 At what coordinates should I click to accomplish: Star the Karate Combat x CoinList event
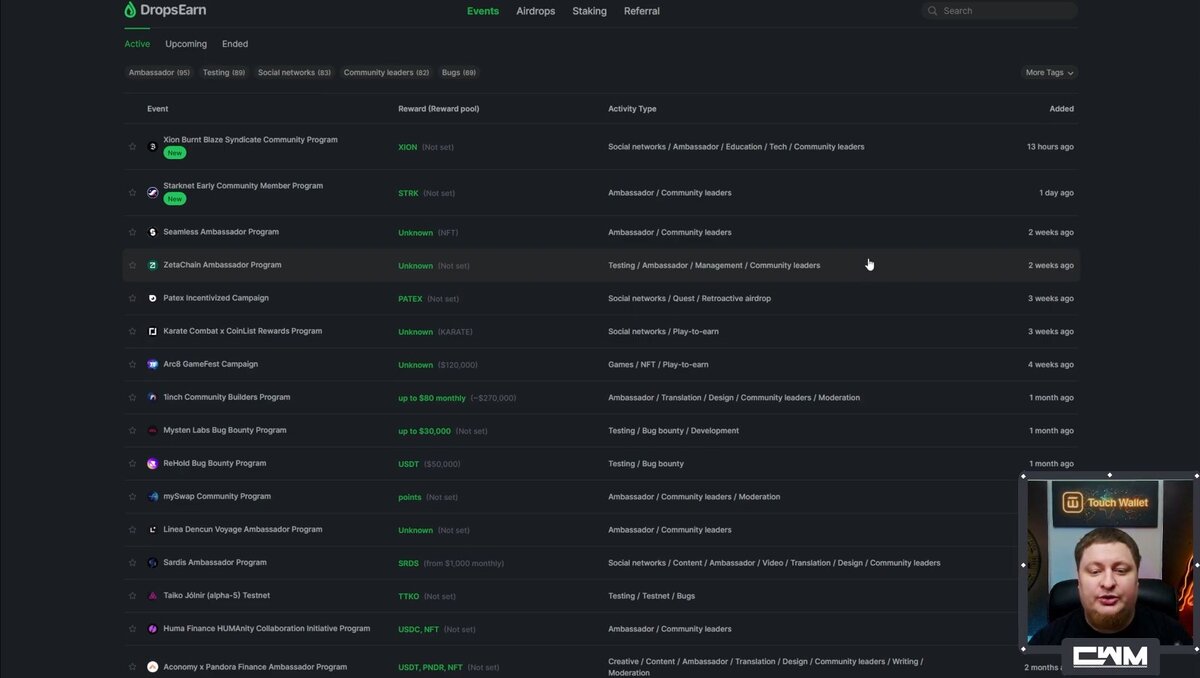tap(132, 331)
